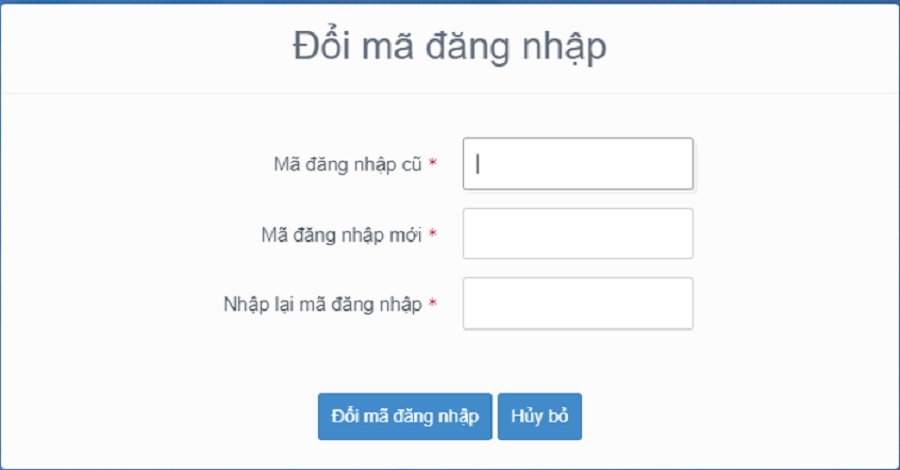The width and height of the screenshot is (900, 470).
Task: Click the red asterisk beside 'Mã đăng nhập mới'
Action: click(x=433, y=234)
